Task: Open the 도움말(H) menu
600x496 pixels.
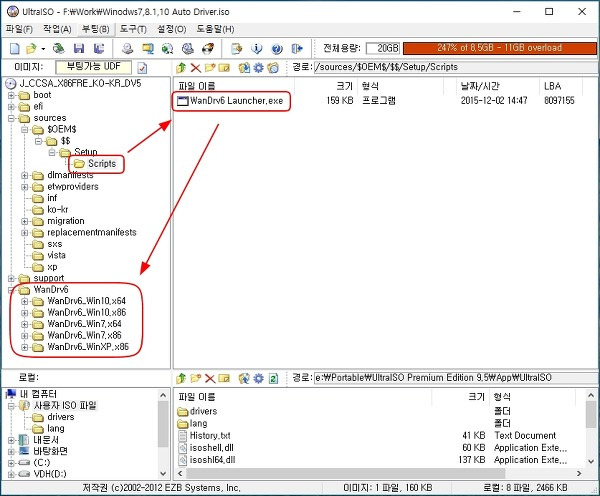Action: [x=215, y=29]
